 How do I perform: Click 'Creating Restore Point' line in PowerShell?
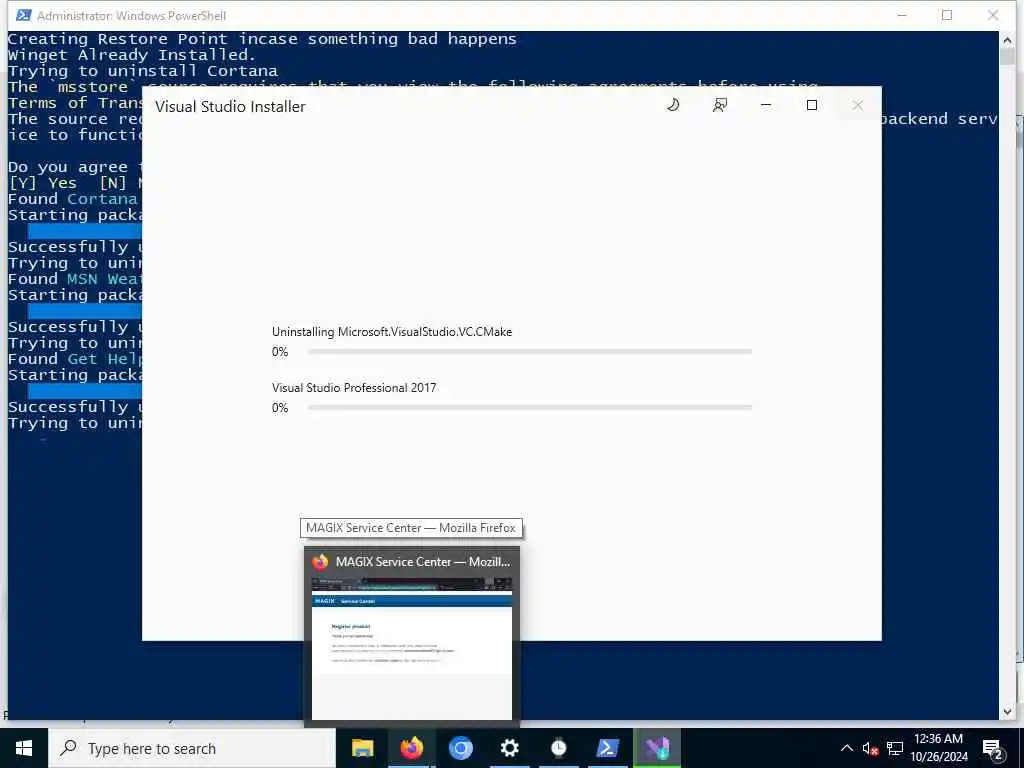pos(262,39)
